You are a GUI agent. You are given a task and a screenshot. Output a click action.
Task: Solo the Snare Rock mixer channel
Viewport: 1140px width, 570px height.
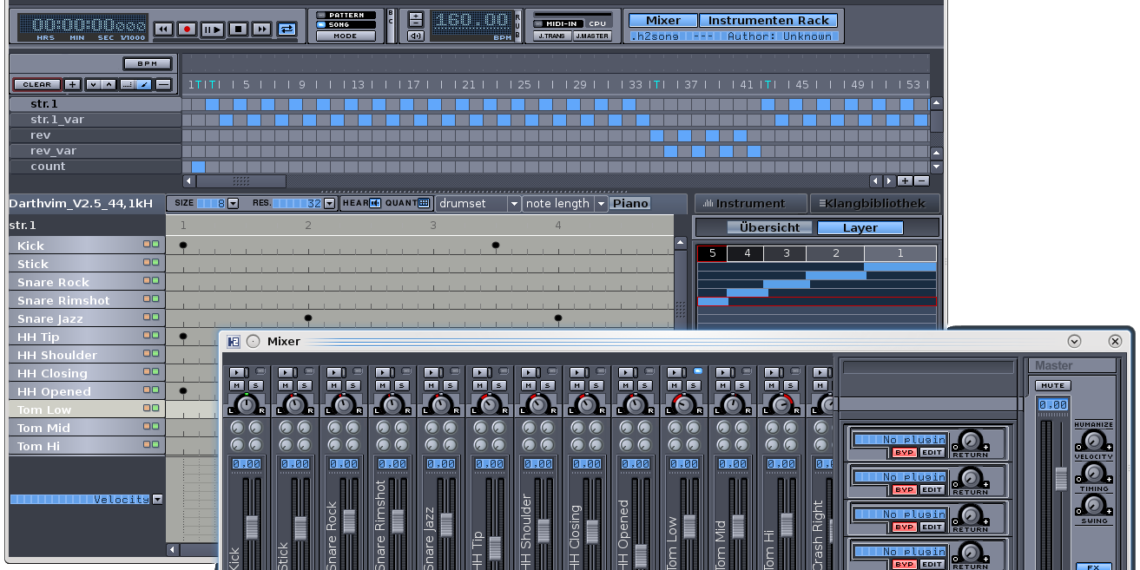tap(352, 386)
